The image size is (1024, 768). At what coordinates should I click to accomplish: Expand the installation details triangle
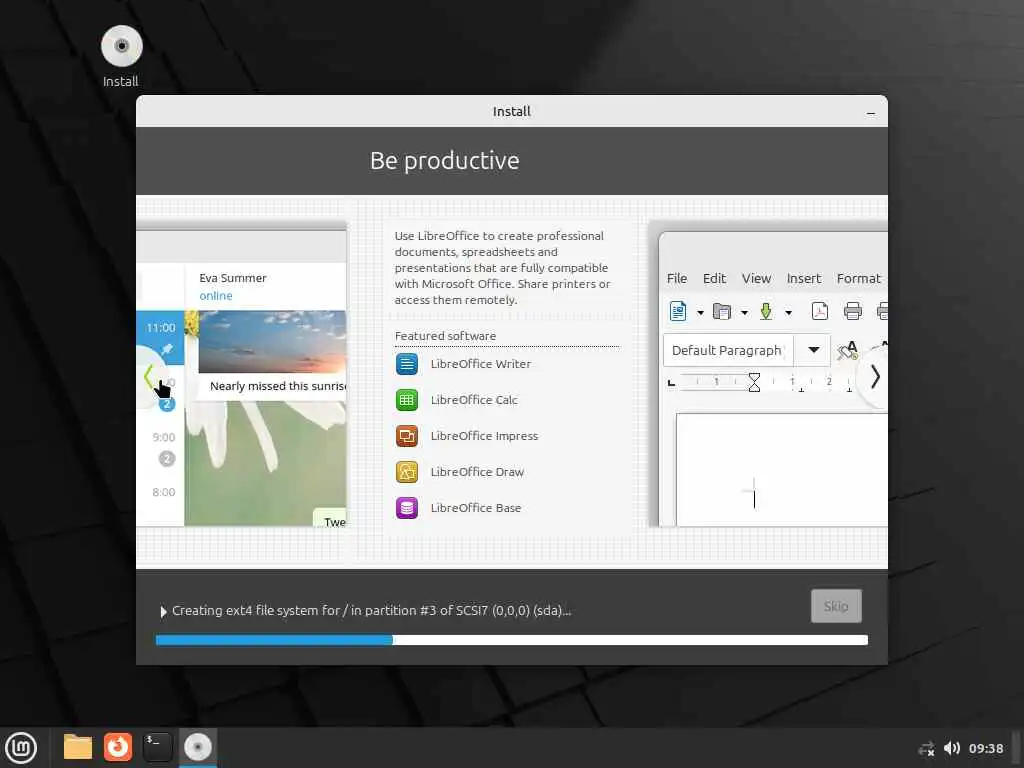163,611
